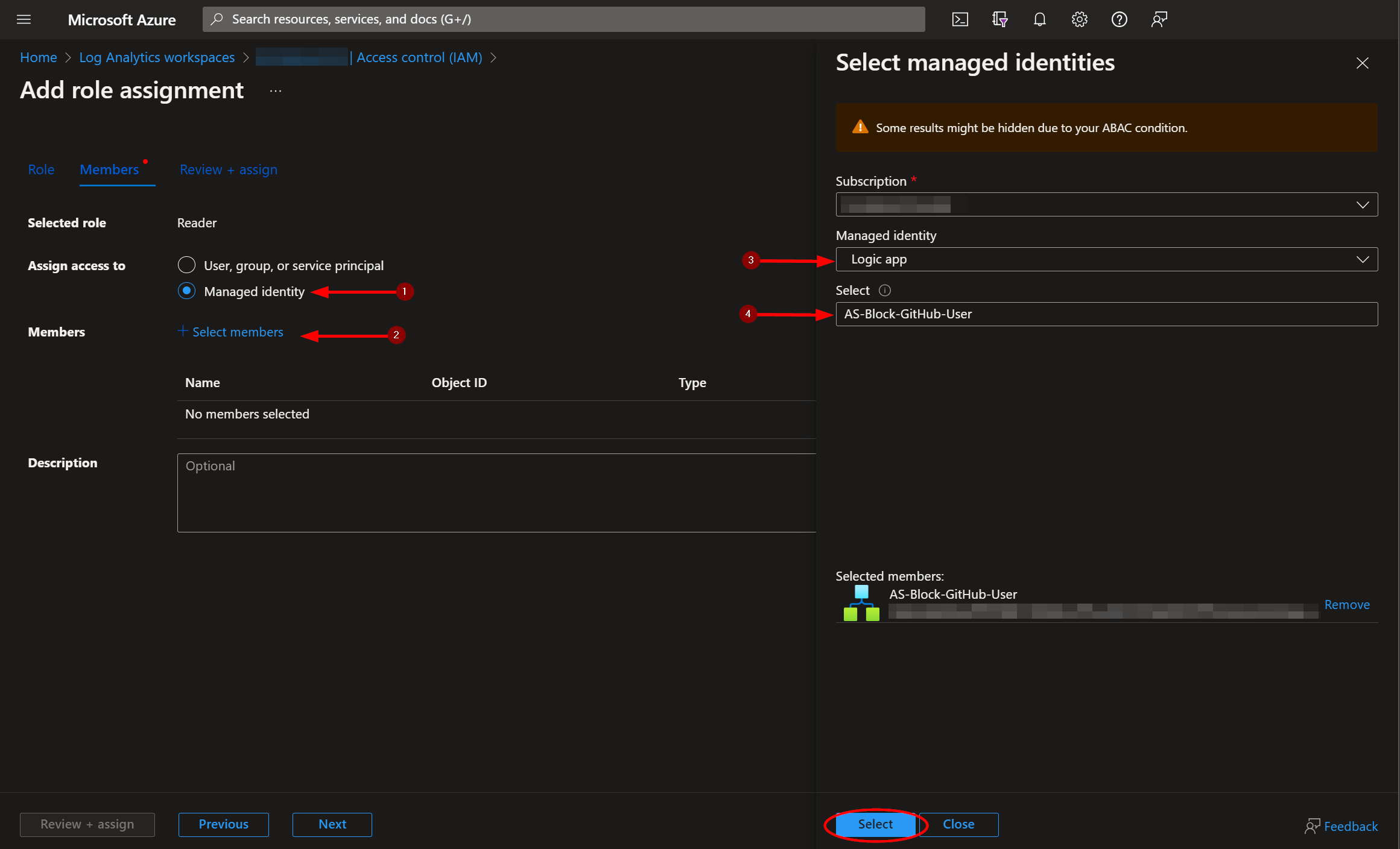Image resolution: width=1400 pixels, height=849 pixels.
Task: Click into the Description optional text box
Action: [x=496, y=493]
